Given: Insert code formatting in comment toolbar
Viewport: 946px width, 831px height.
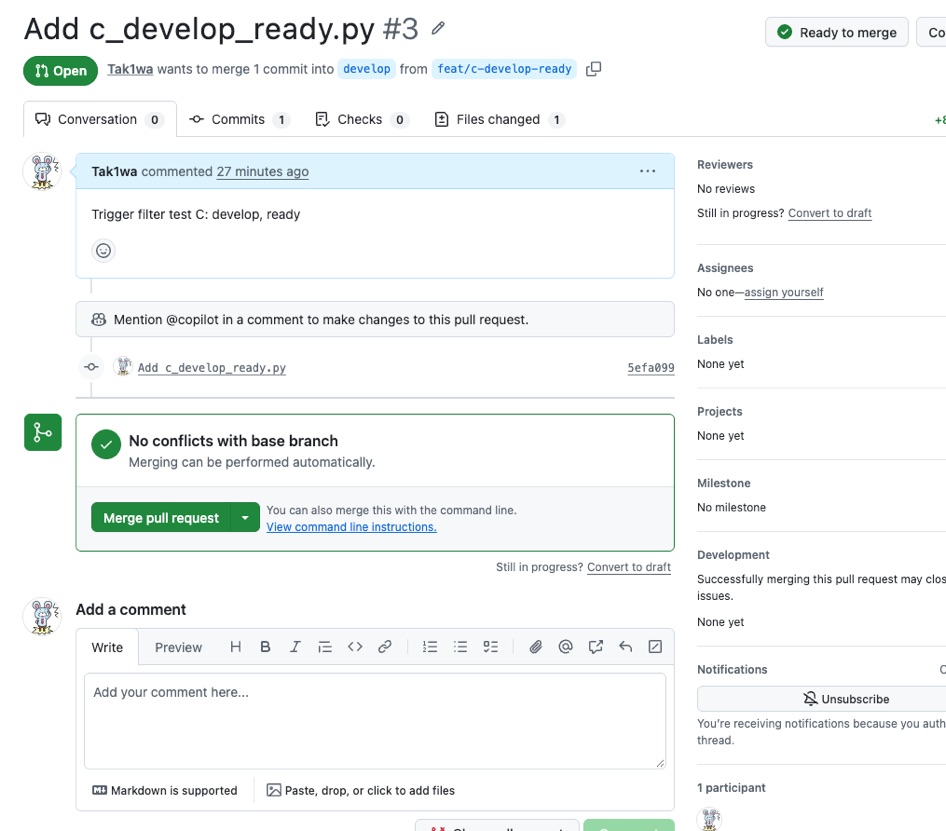Looking at the screenshot, I should [x=355, y=647].
